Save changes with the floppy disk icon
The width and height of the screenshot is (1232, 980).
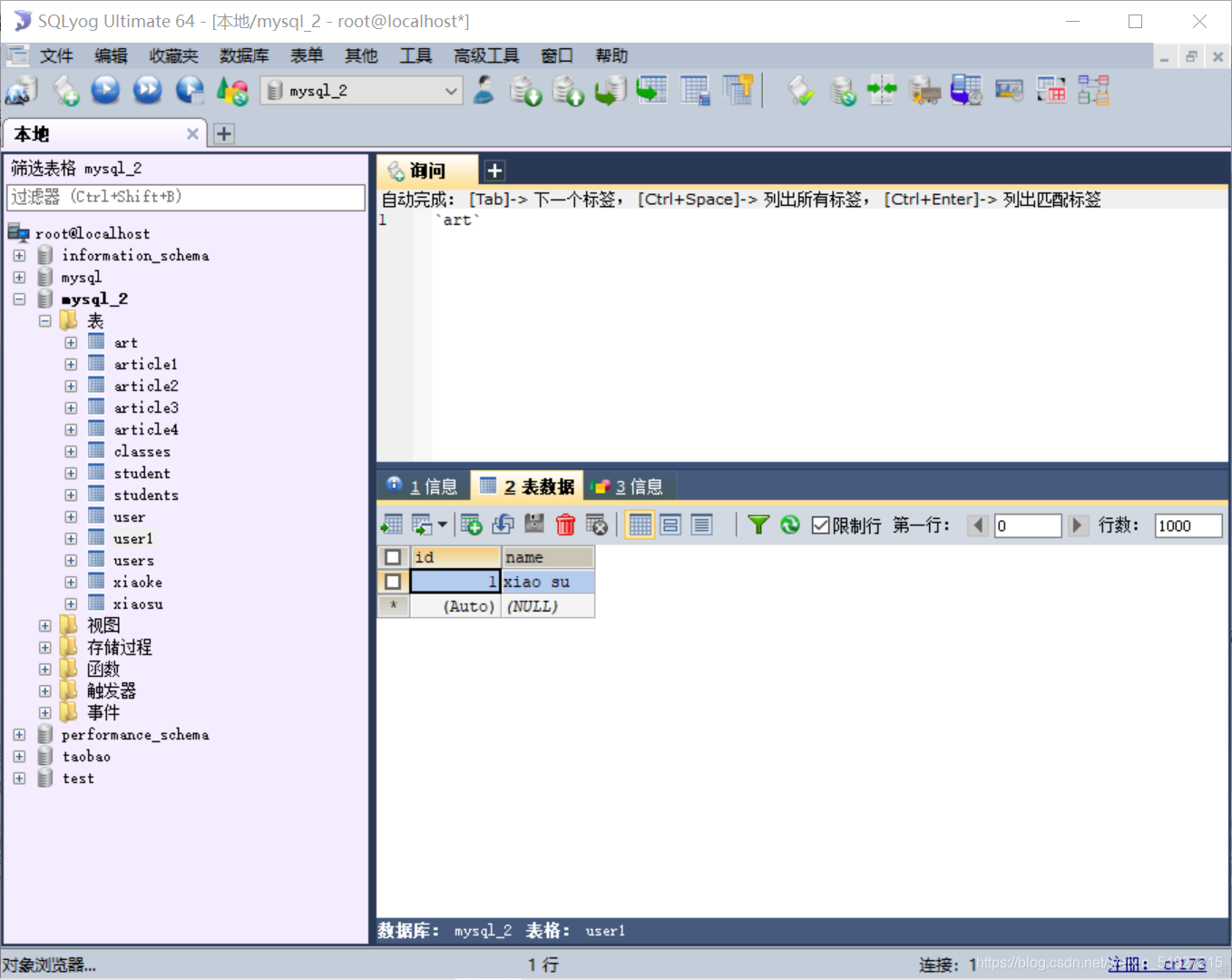[534, 524]
